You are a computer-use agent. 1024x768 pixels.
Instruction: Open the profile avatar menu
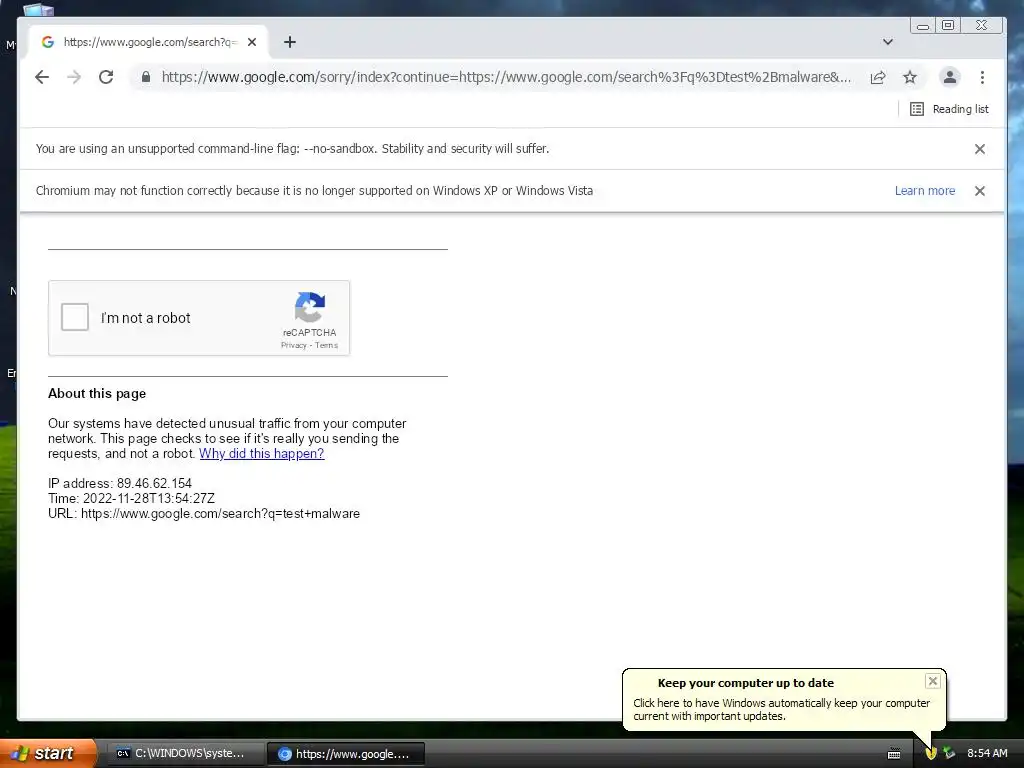coord(950,77)
